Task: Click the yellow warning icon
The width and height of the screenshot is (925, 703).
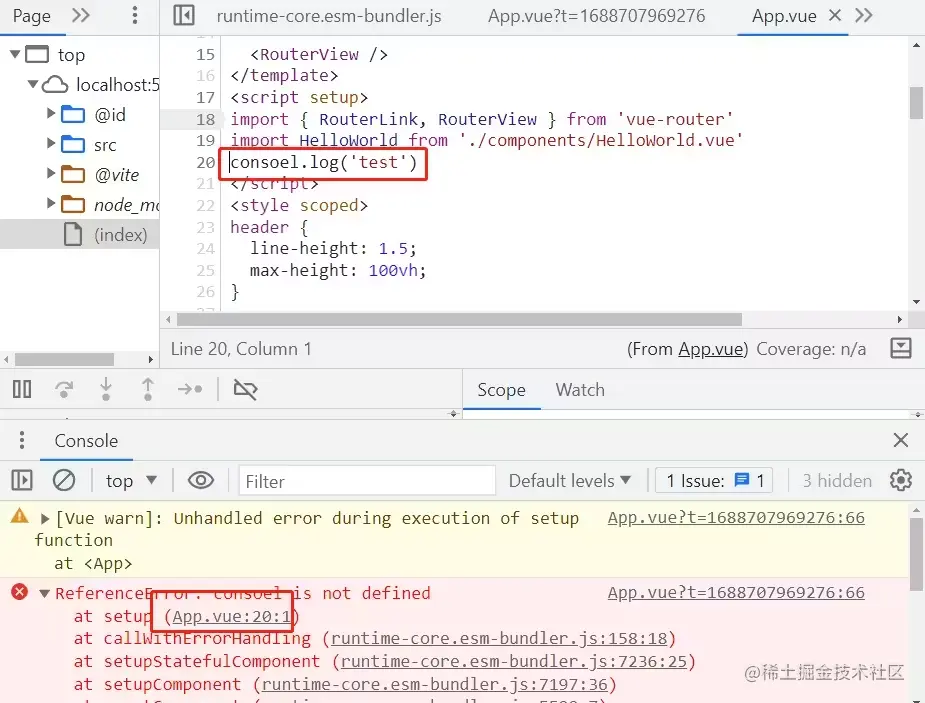Action: (19, 516)
